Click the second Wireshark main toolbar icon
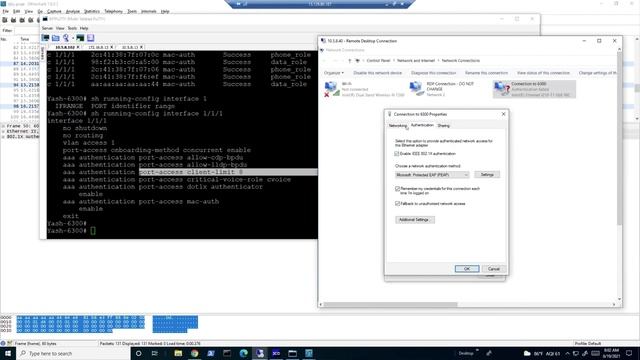640x360 pixels. tap(13, 20)
